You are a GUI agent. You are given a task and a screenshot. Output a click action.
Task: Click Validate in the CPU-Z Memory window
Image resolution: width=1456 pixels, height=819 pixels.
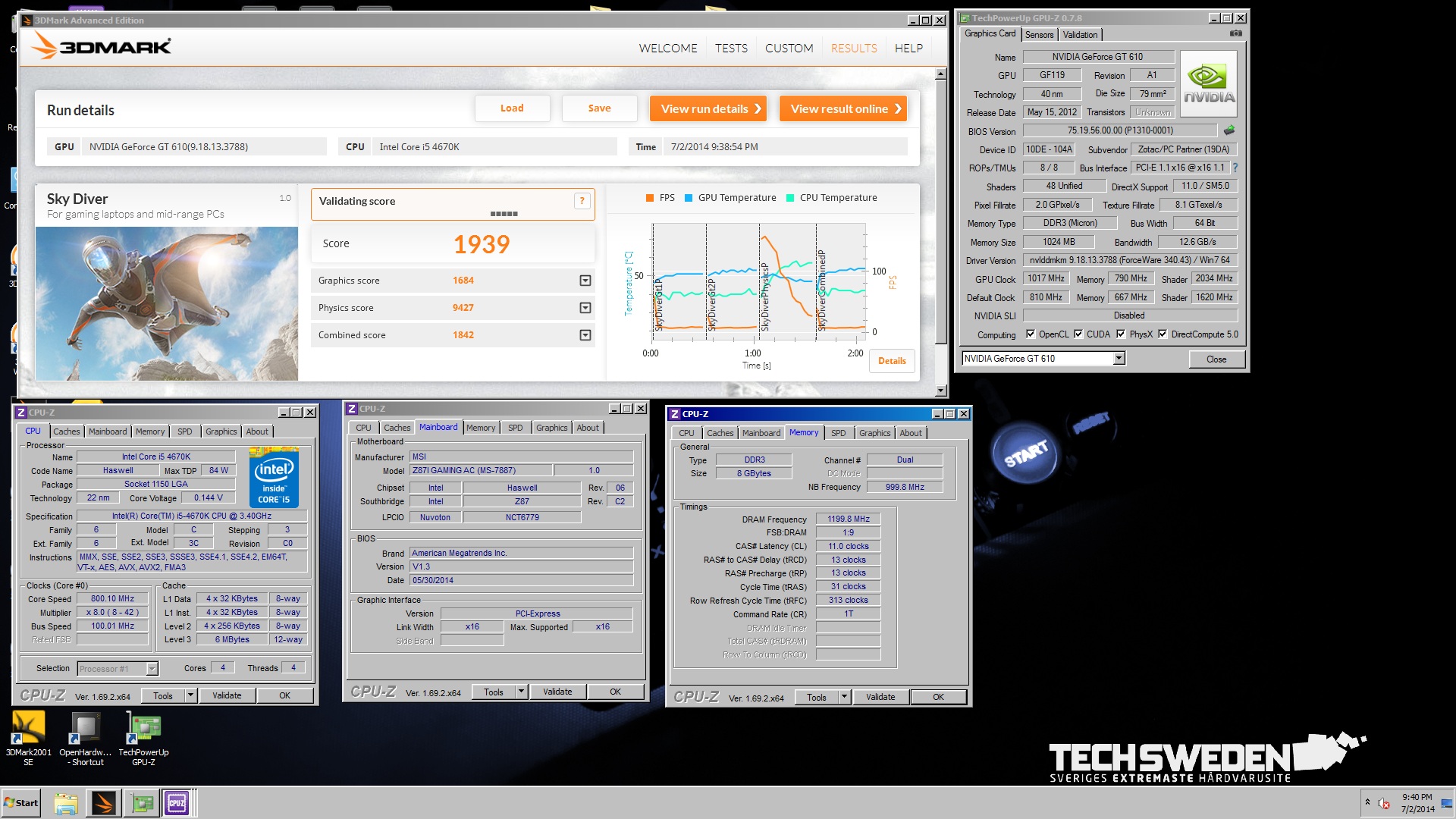point(880,697)
